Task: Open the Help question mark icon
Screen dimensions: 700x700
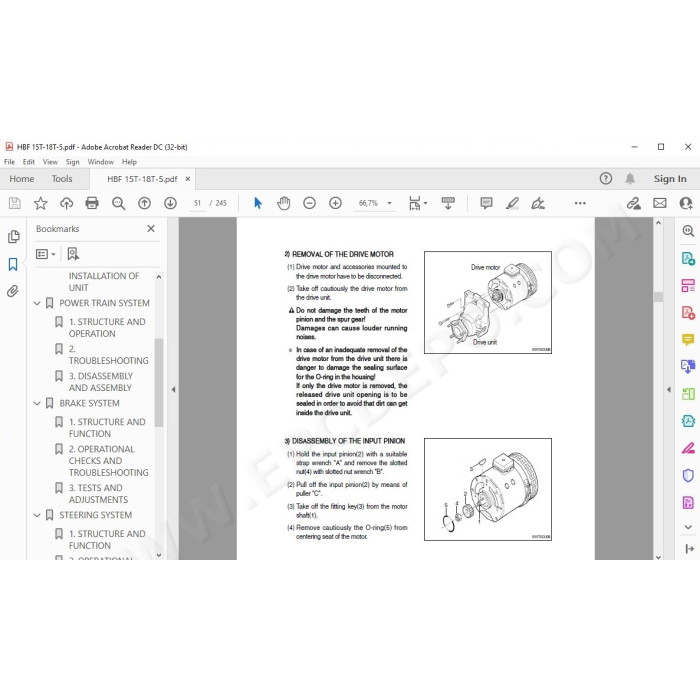Action: pos(606,179)
